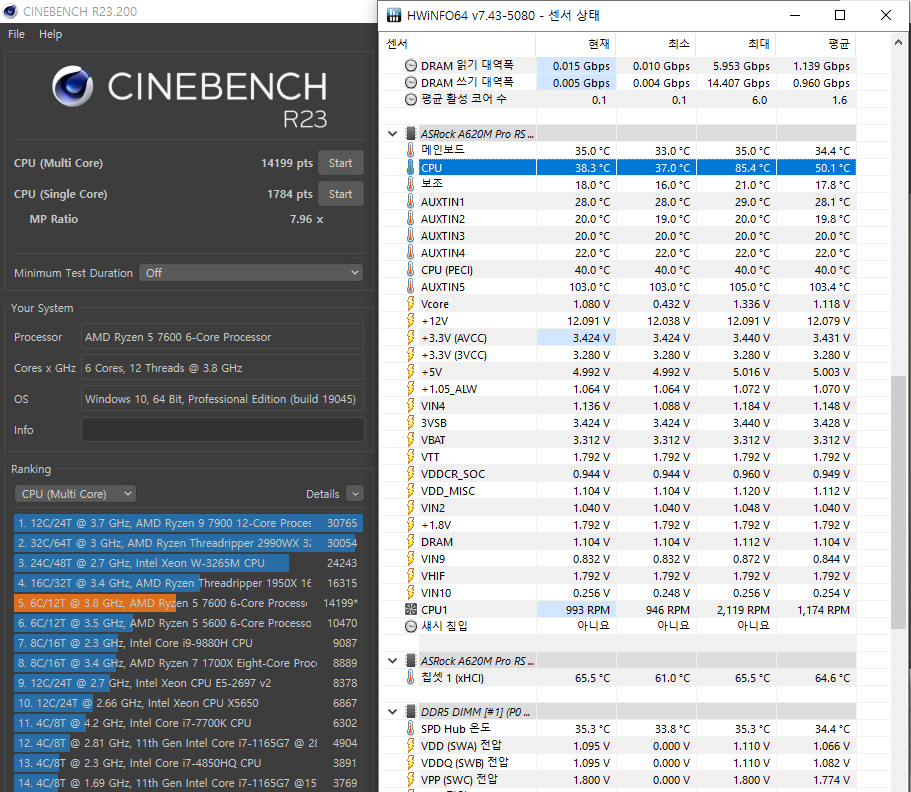Image resolution: width=911 pixels, height=792 pixels.
Task: Click the 평균 활성 코어 수 clock icon
Action: pyautogui.click(x=411, y=99)
